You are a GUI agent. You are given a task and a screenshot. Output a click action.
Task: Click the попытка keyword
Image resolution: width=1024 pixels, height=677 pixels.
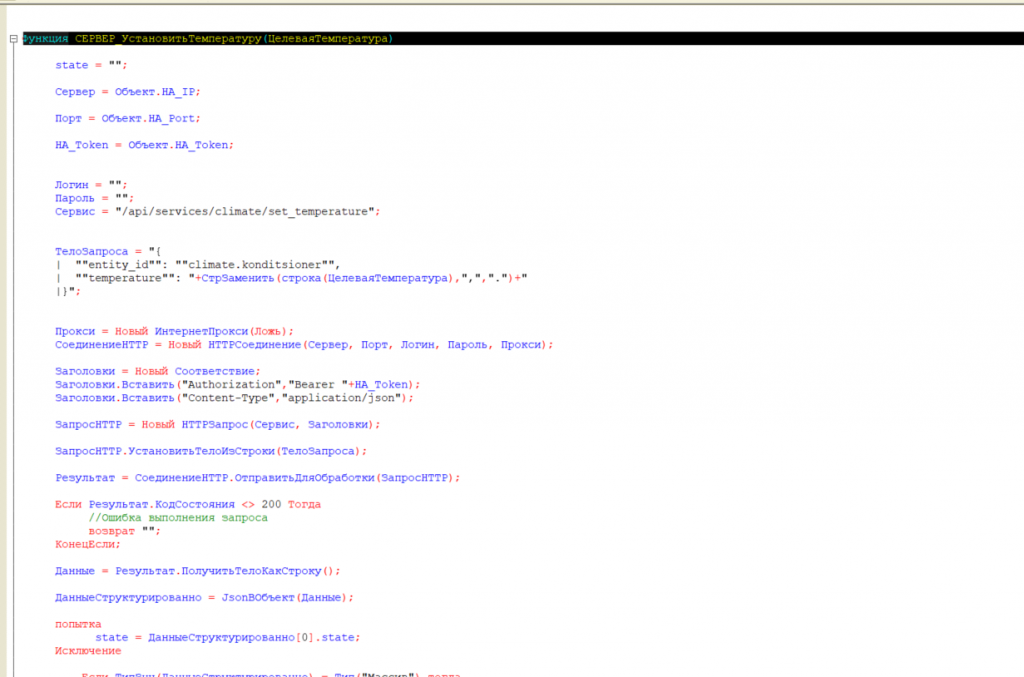[x=78, y=625]
